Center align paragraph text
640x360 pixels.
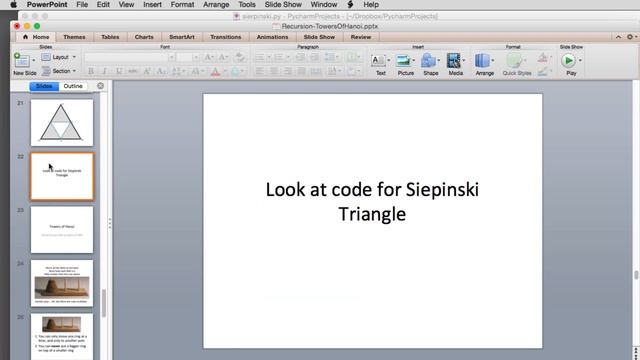click(x=274, y=71)
